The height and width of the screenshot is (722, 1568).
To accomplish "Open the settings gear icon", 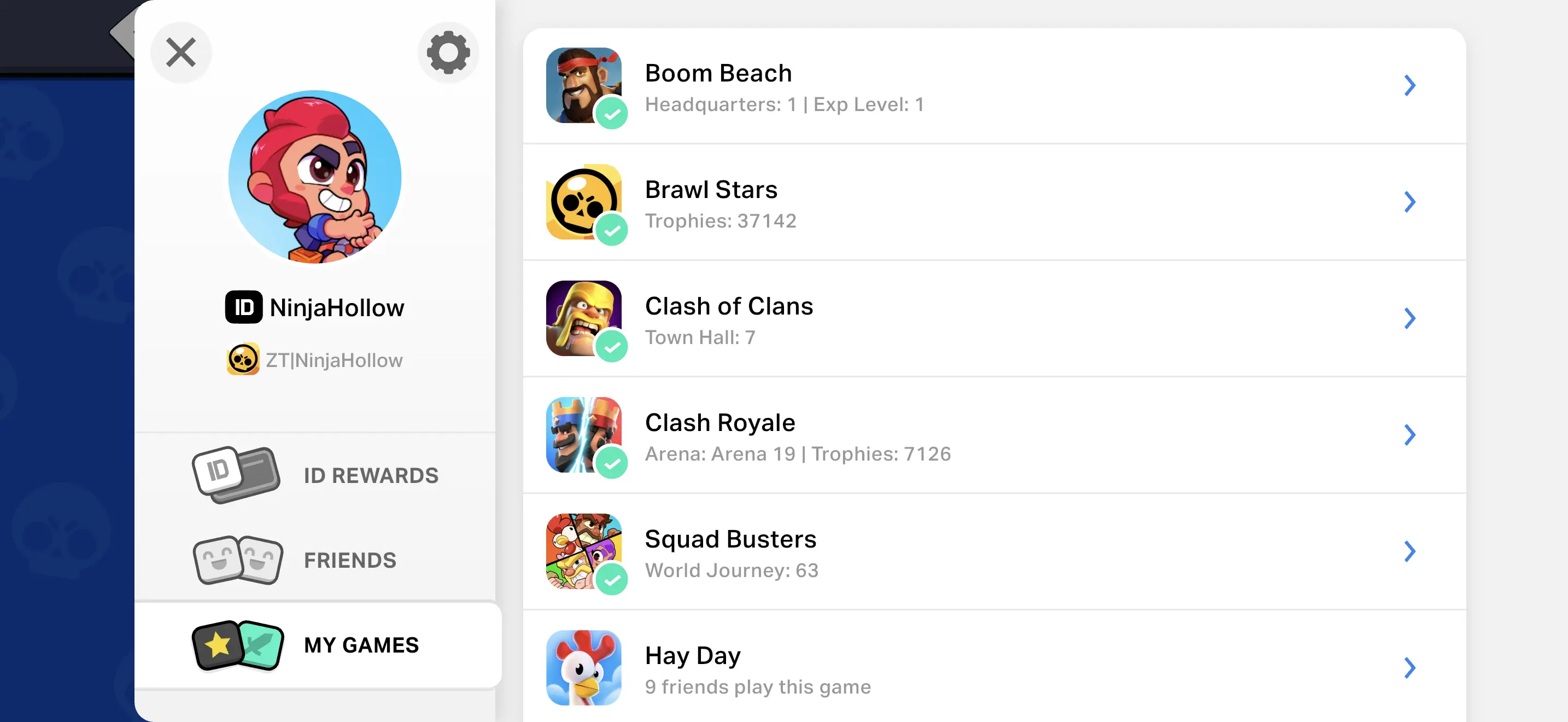I will click(448, 53).
